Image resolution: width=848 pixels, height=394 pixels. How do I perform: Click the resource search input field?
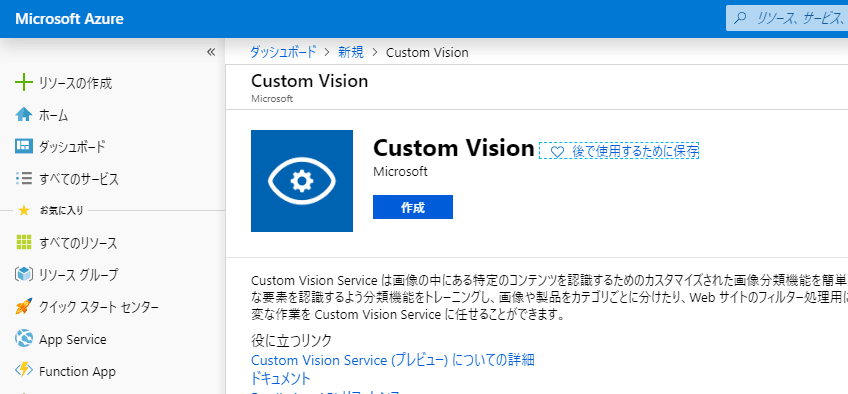pyautogui.click(x=787, y=19)
